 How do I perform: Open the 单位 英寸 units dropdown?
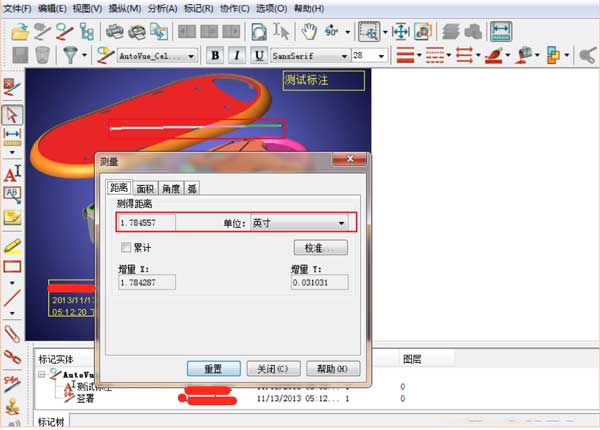pos(299,223)
